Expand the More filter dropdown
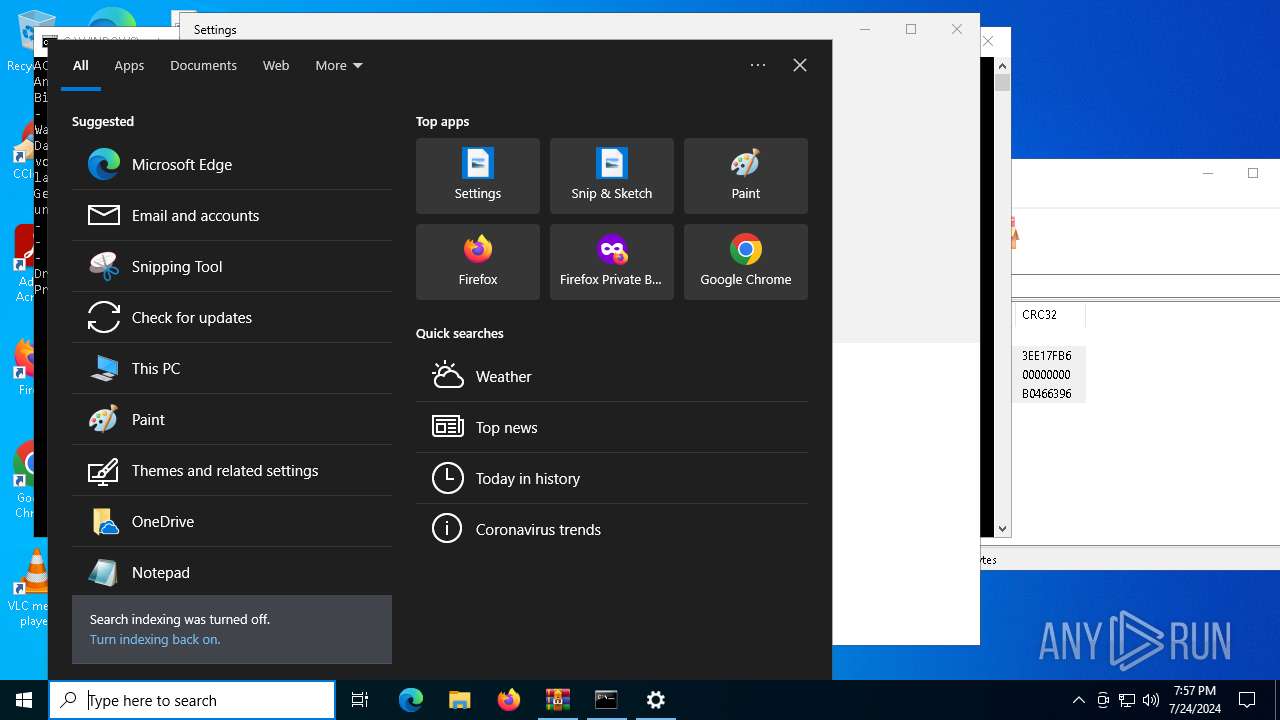Screen dimensions: 1280x720 [339, 65]
